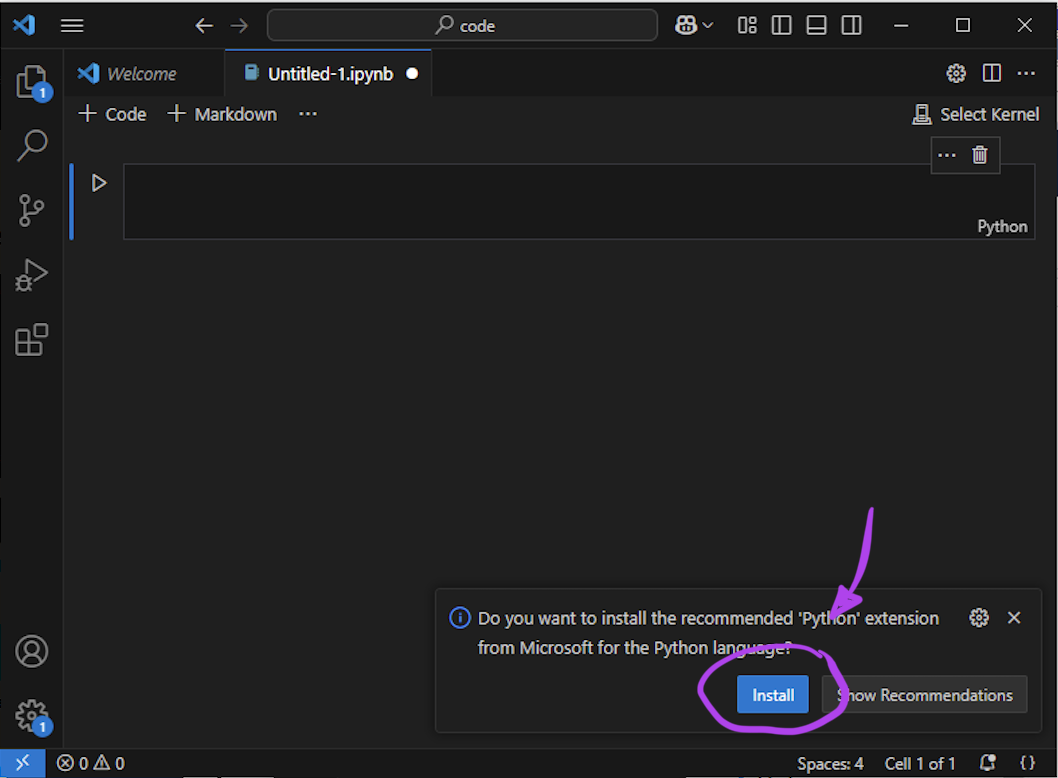This screenshot has height=778, width=1058.
Task: Click the Install button in notification
Action: (773, 695)
